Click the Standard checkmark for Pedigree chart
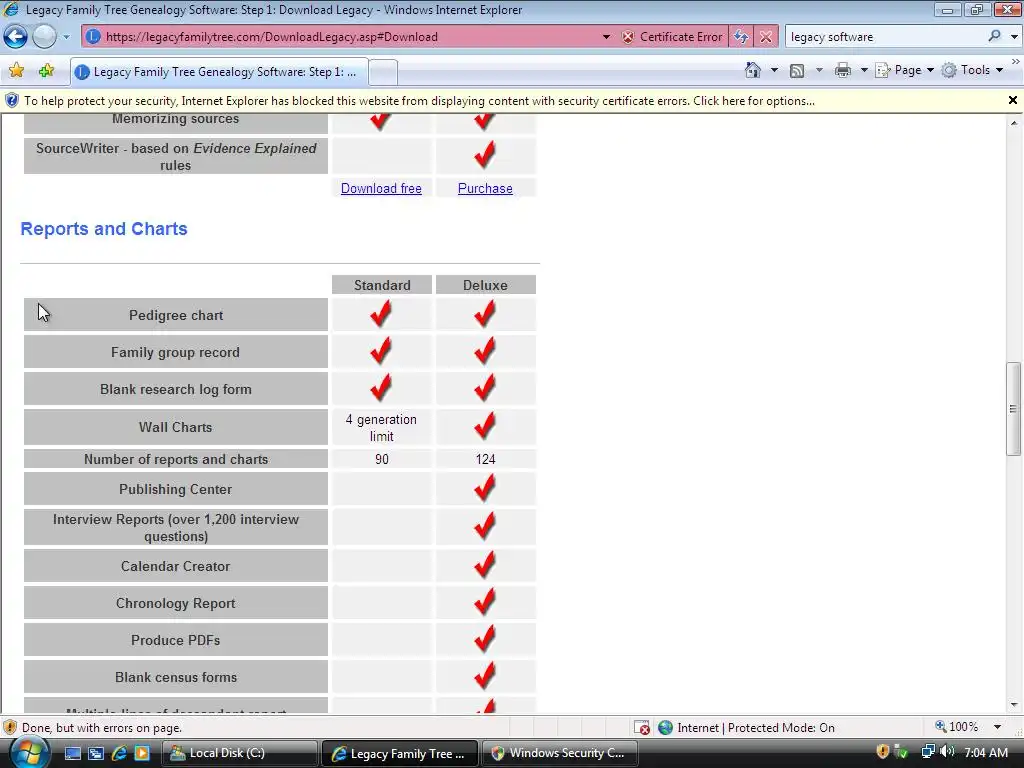This screenshot has height=768, width=1024. [381, 313]
